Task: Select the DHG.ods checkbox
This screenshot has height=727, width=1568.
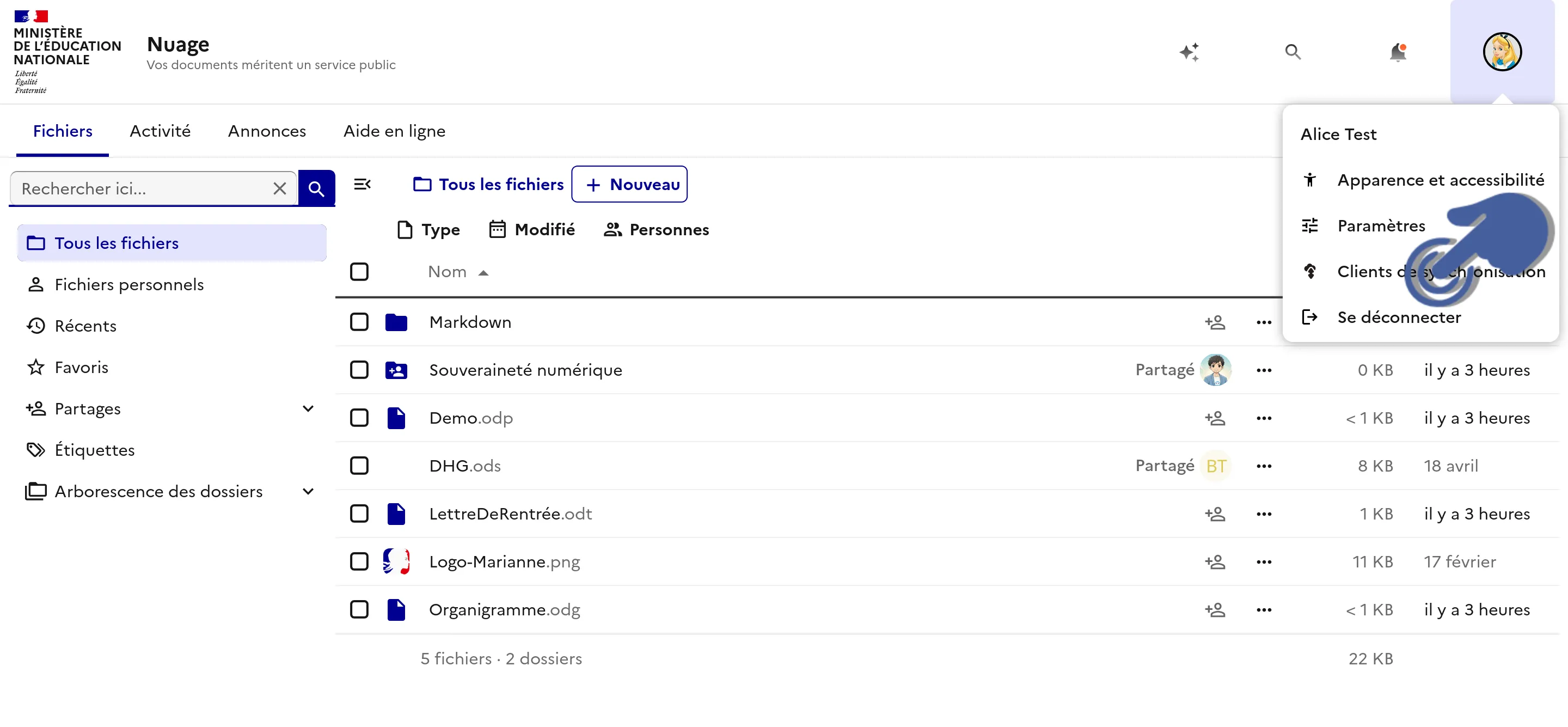Action: tap(359, 466)
